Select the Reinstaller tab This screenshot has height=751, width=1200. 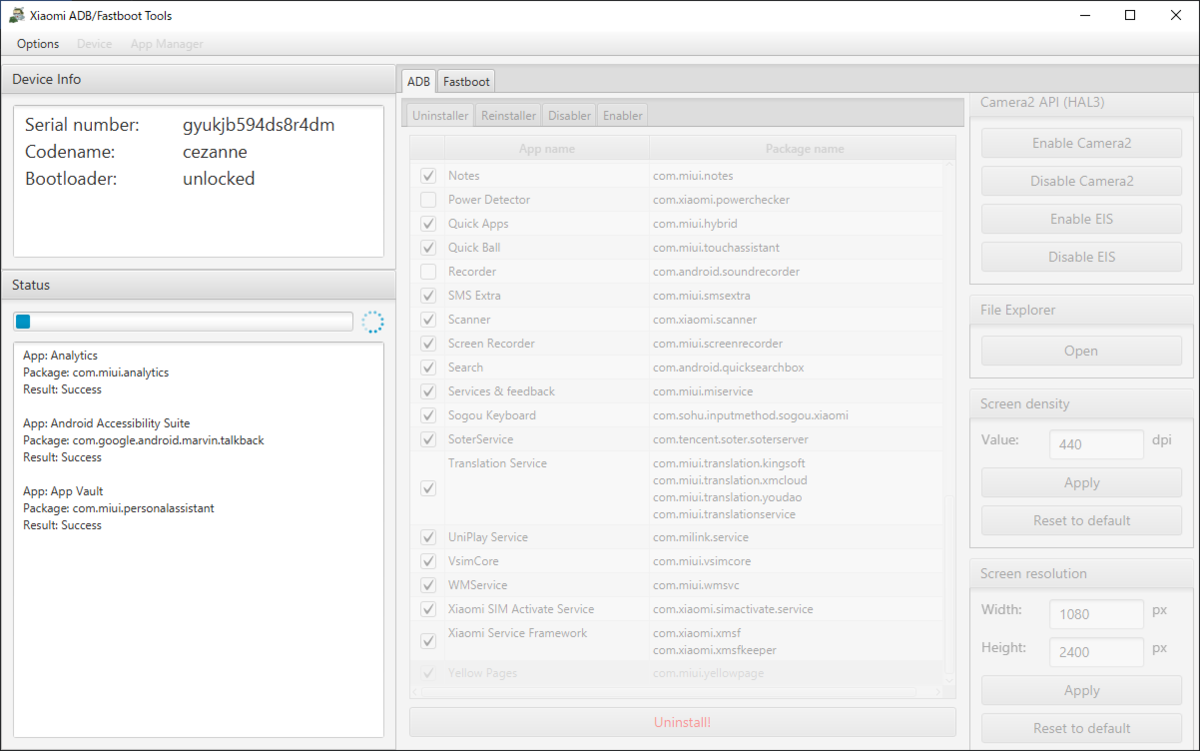point(508,115)
